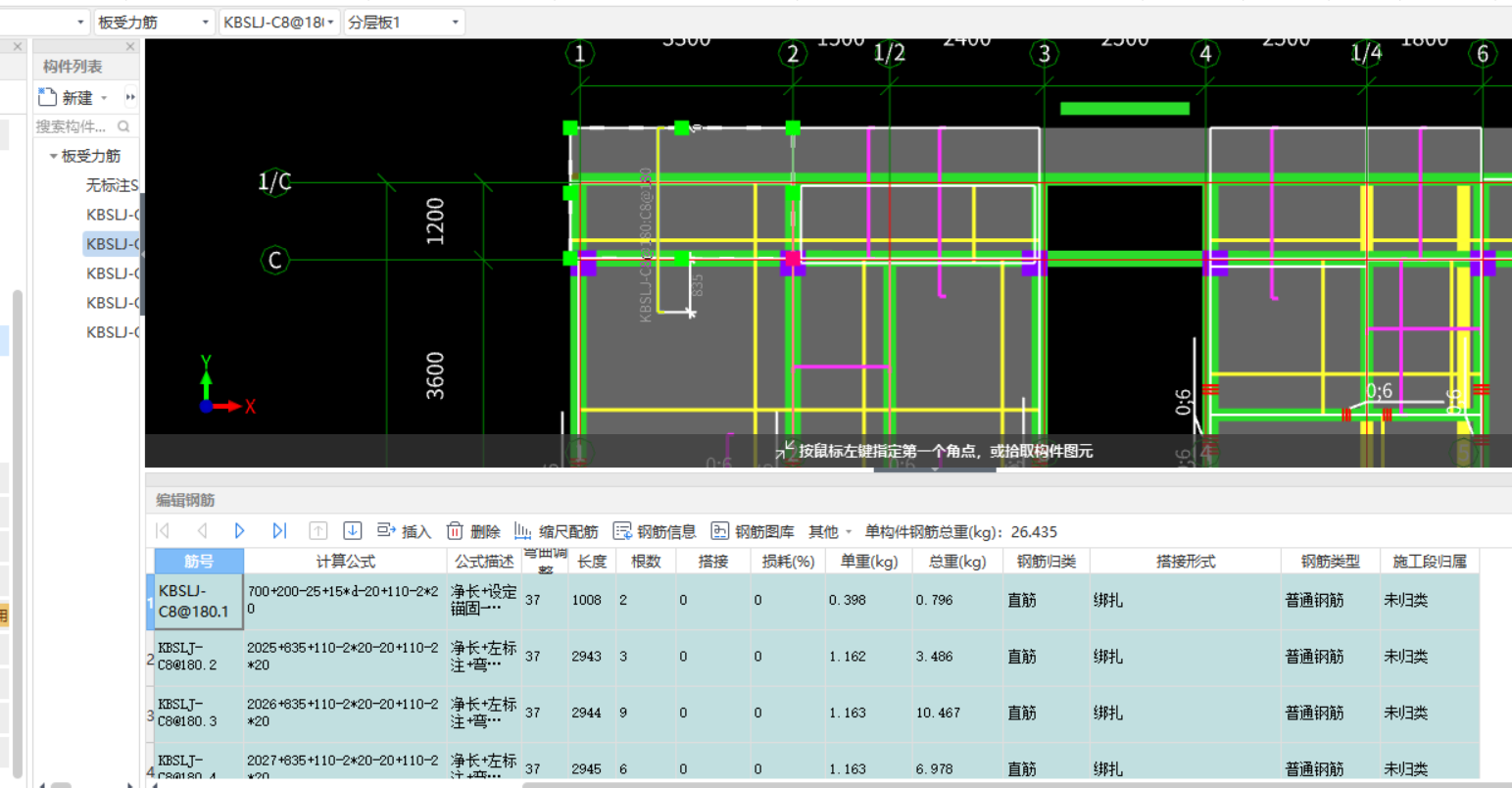Viewport: 1512px width, 788px height.
Task: Click axis label 1/C on canvas
Action: [274, 181]
